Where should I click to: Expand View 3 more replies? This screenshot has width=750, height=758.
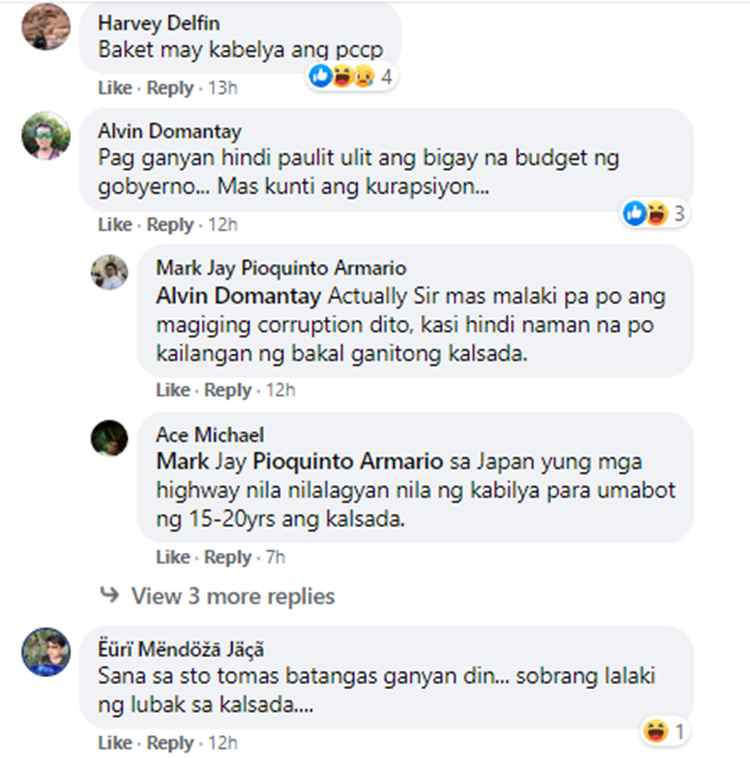tap(233, 596)
